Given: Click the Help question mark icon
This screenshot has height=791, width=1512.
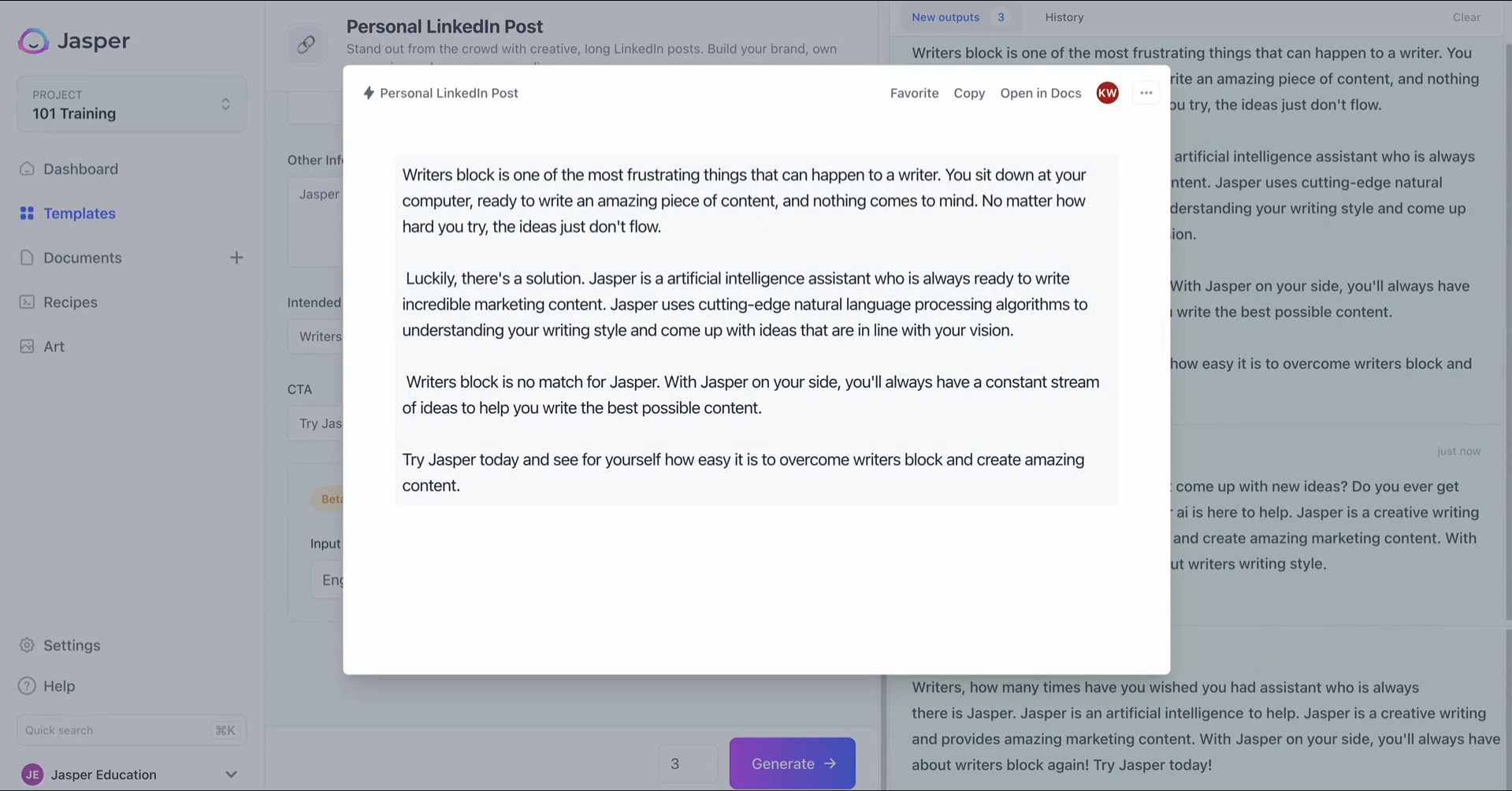Looking at the screenshot, I should point(27,686).
